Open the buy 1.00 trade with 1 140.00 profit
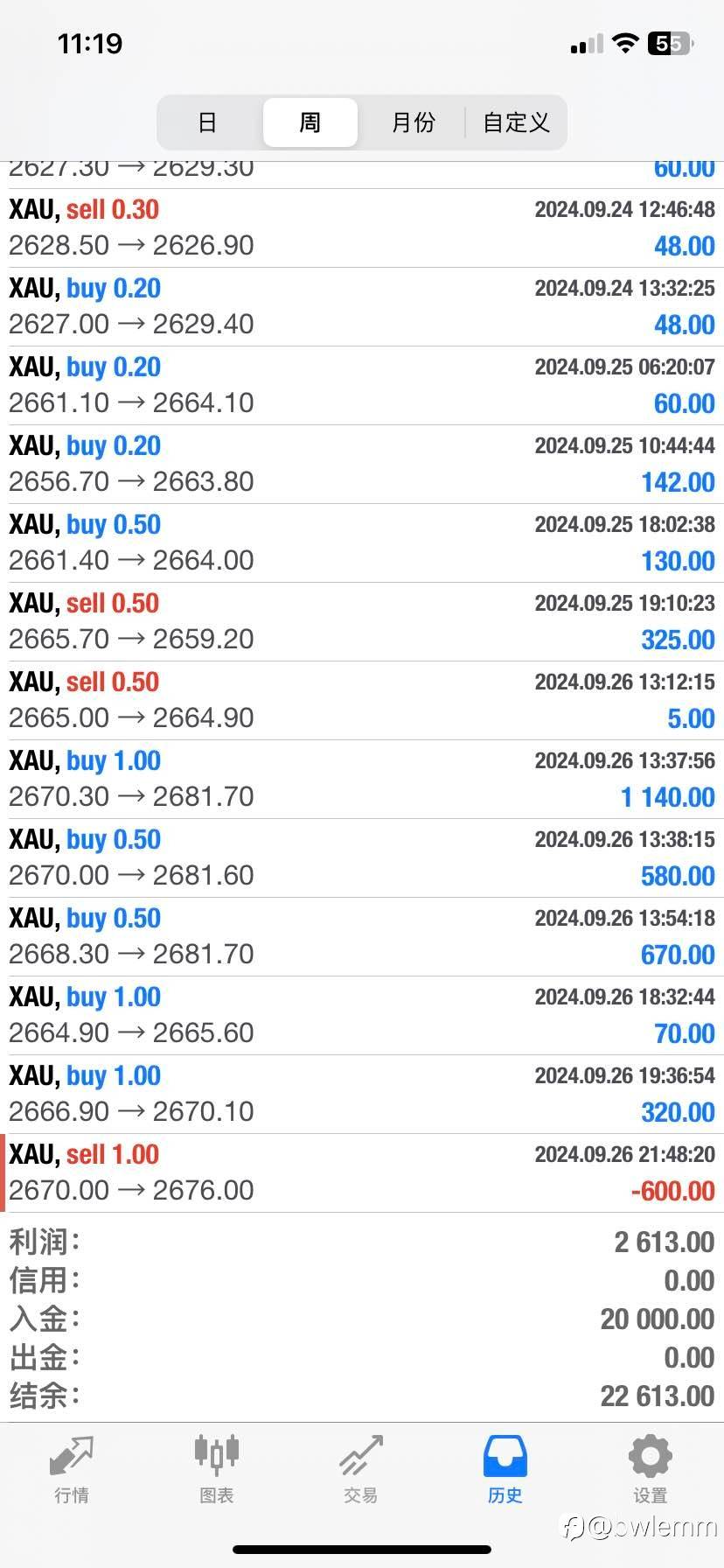Screen dimensions: 724x1568 click(x=362, y=779)
